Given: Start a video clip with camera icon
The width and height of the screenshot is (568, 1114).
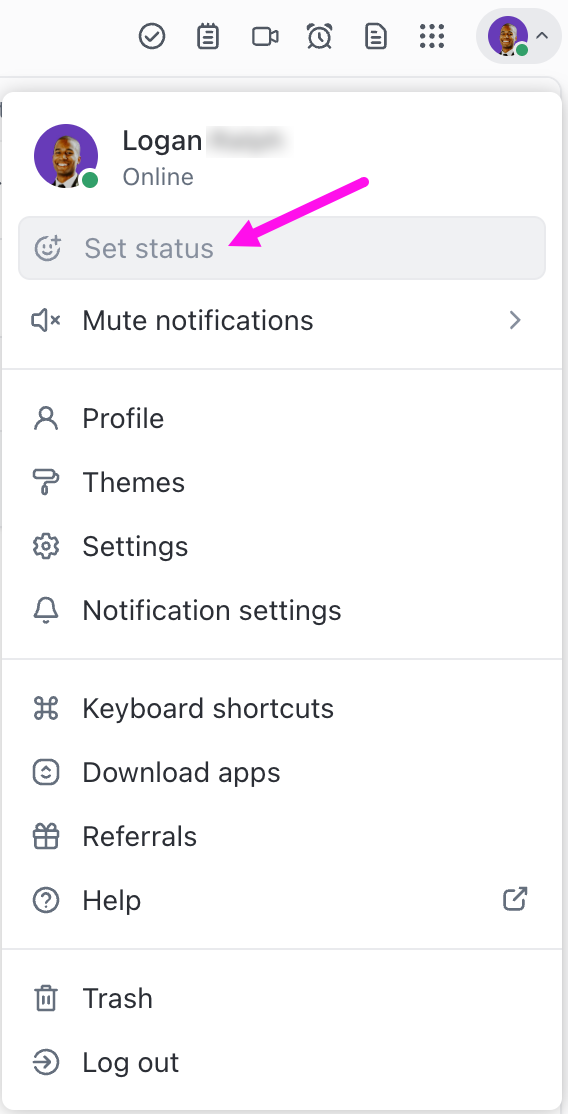Looking at the screenshot, I should 264,36.
